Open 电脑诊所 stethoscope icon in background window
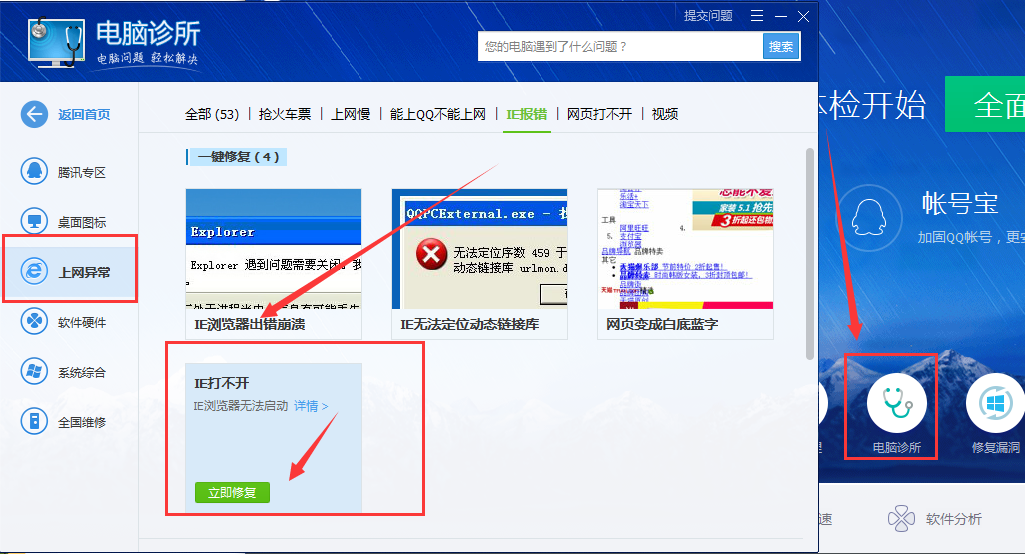The height and width of the screenshot is (554, 1025). click(x=897, y=403)
